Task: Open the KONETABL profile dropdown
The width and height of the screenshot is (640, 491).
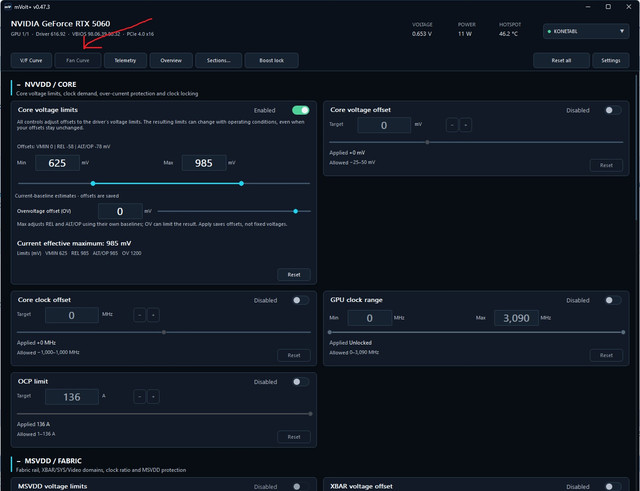Action: pyautogui.click(x=586, y=31)
